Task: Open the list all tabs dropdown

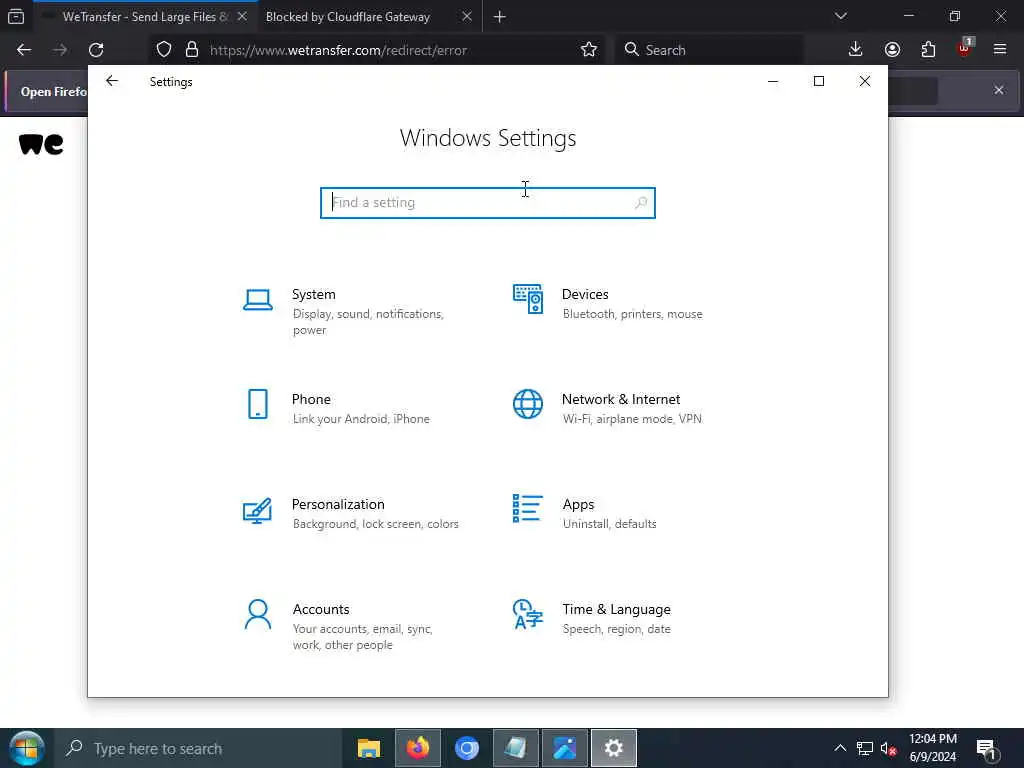Action: point(841,16)
